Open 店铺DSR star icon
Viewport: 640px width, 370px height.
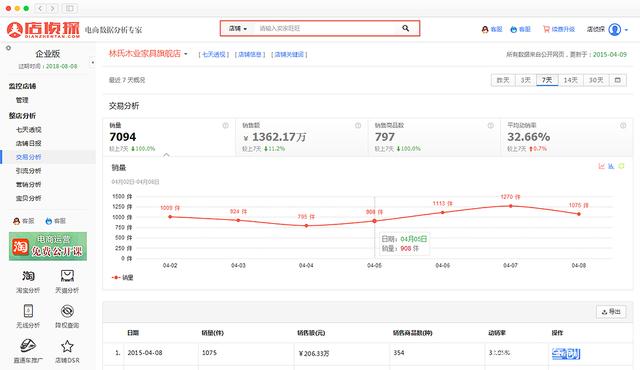point(67,346)
